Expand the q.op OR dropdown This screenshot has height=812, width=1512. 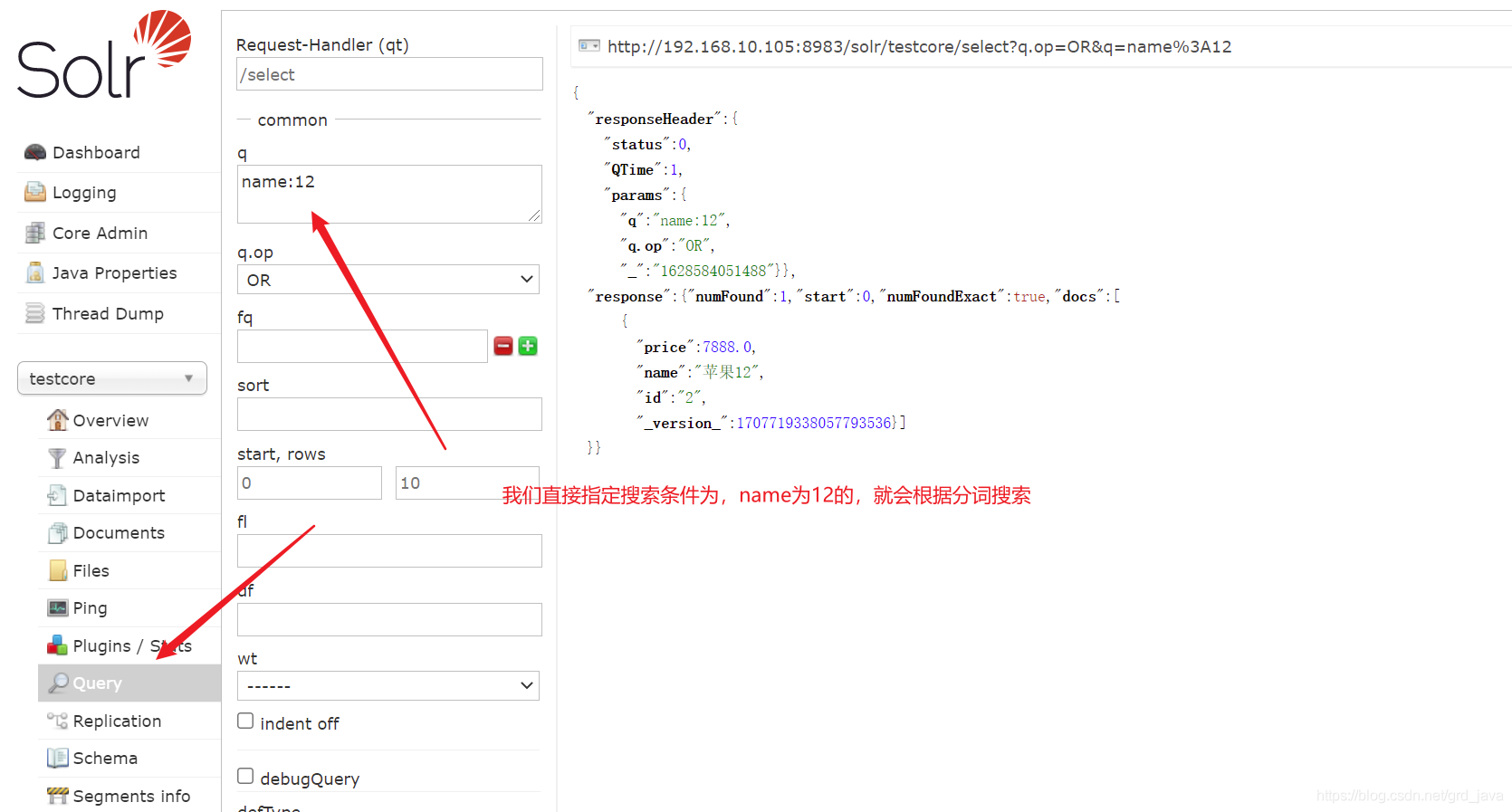point(388,280)
